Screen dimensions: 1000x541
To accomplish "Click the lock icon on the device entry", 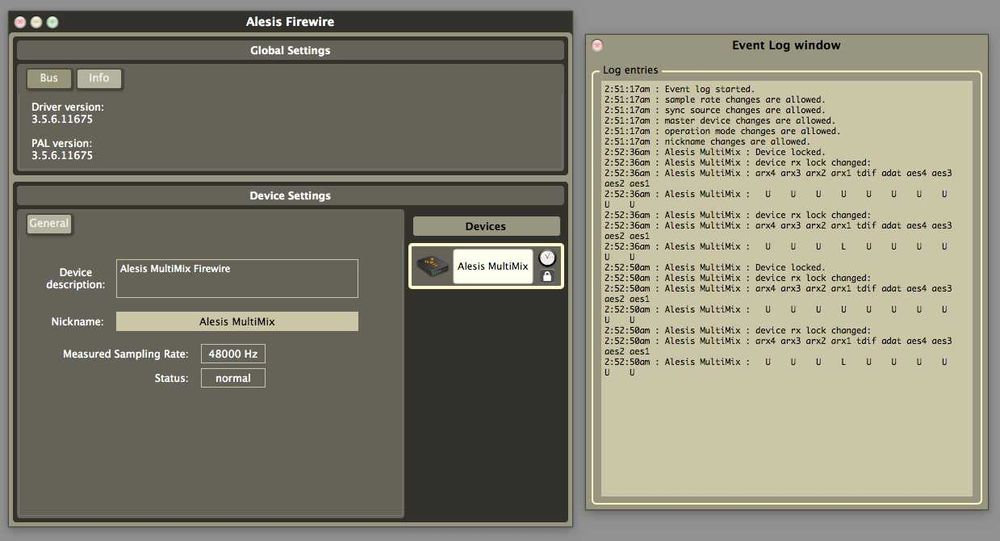I will click(547, 276).
